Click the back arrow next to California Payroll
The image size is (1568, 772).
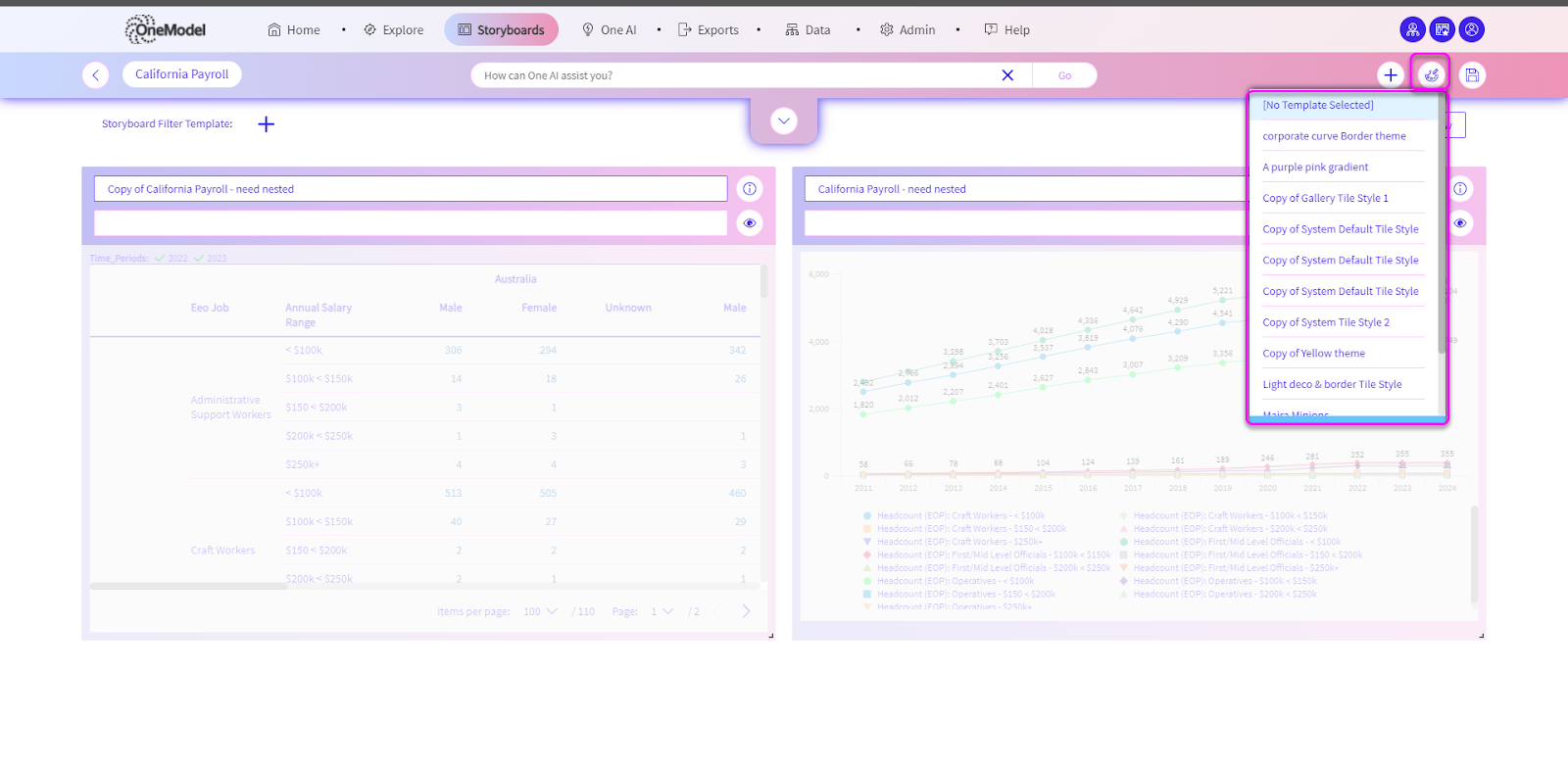click(x=95, y=75)
